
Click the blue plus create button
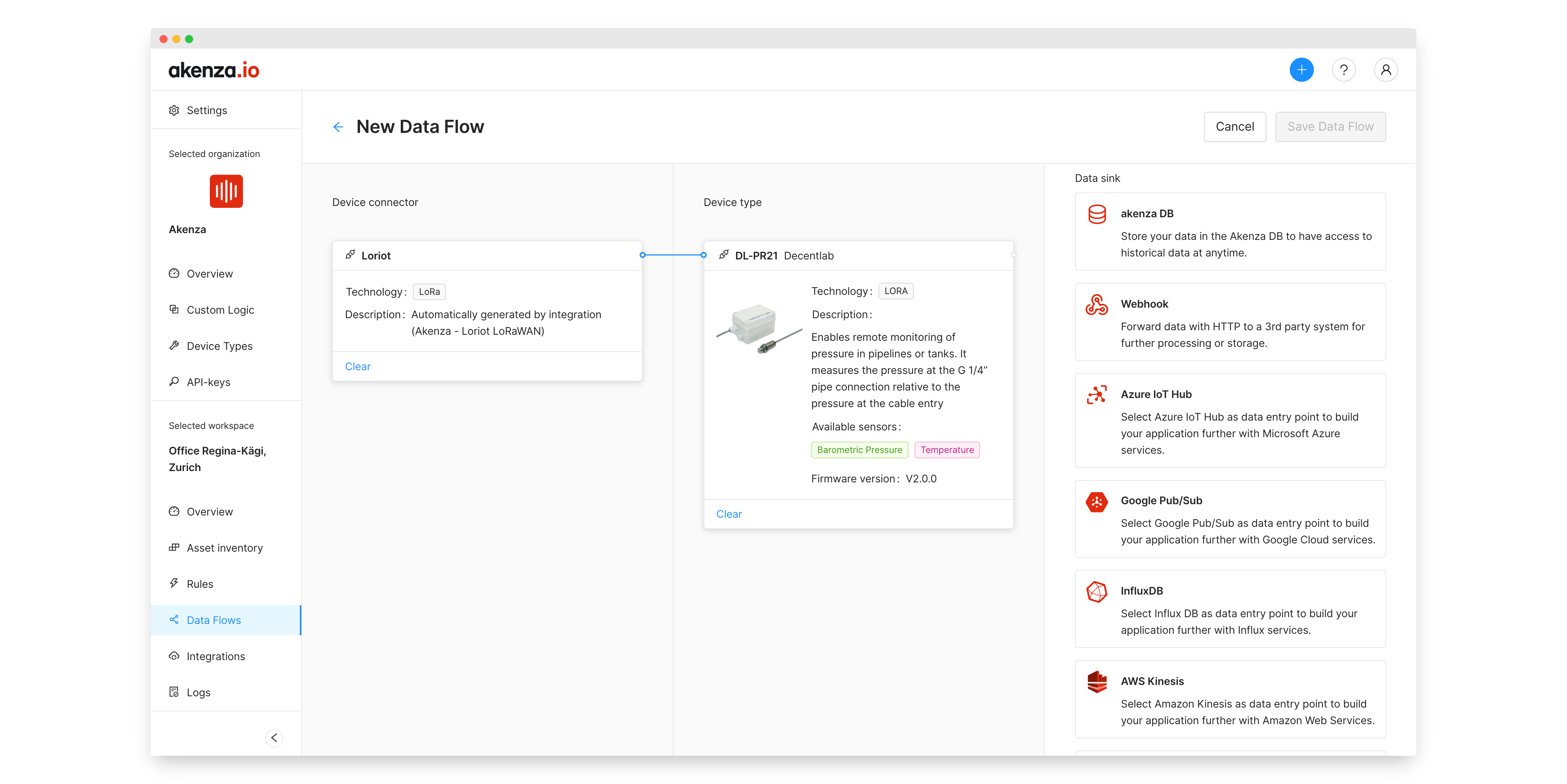(x=1301, y=70)
